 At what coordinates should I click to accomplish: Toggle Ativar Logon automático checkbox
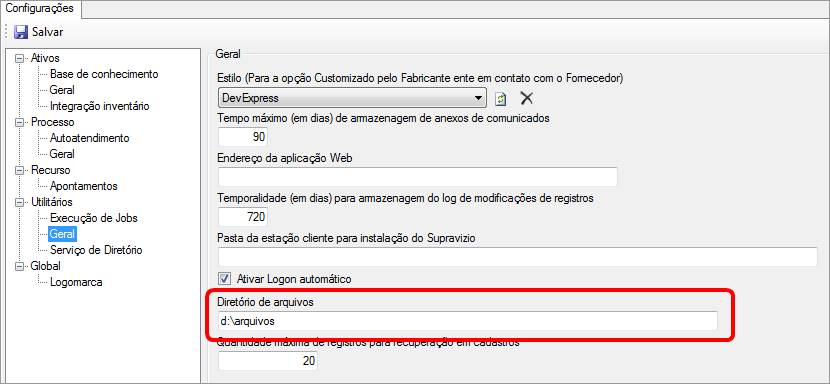coord(225,278)
